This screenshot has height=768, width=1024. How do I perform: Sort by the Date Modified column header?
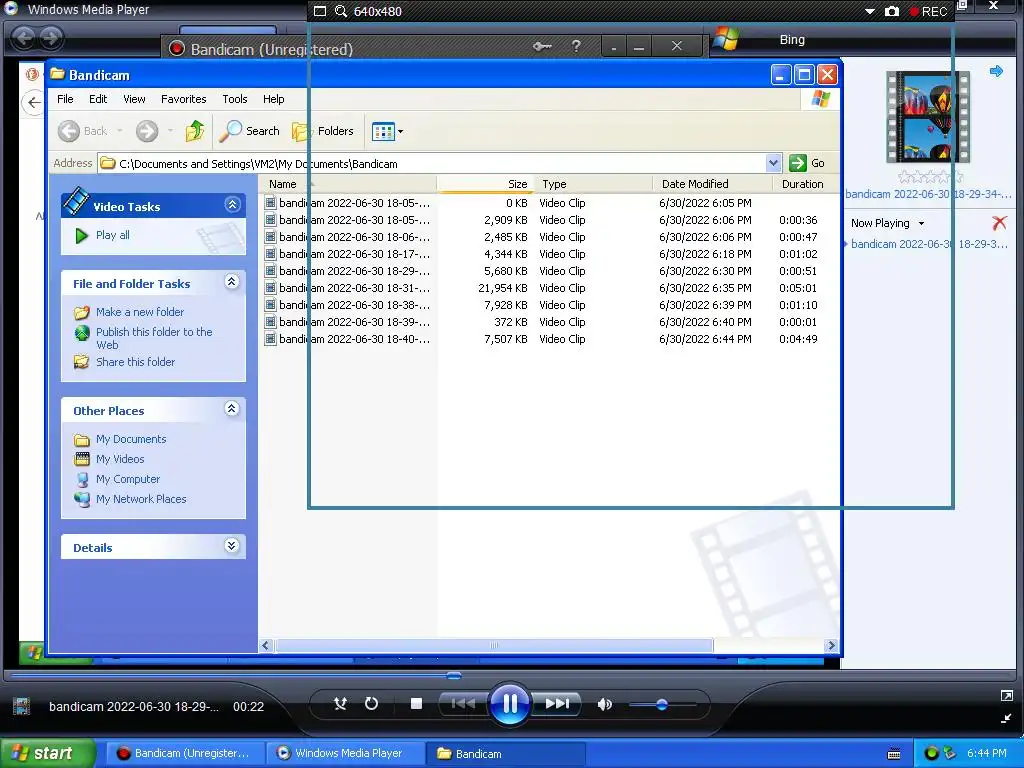[x=712, y=184]
